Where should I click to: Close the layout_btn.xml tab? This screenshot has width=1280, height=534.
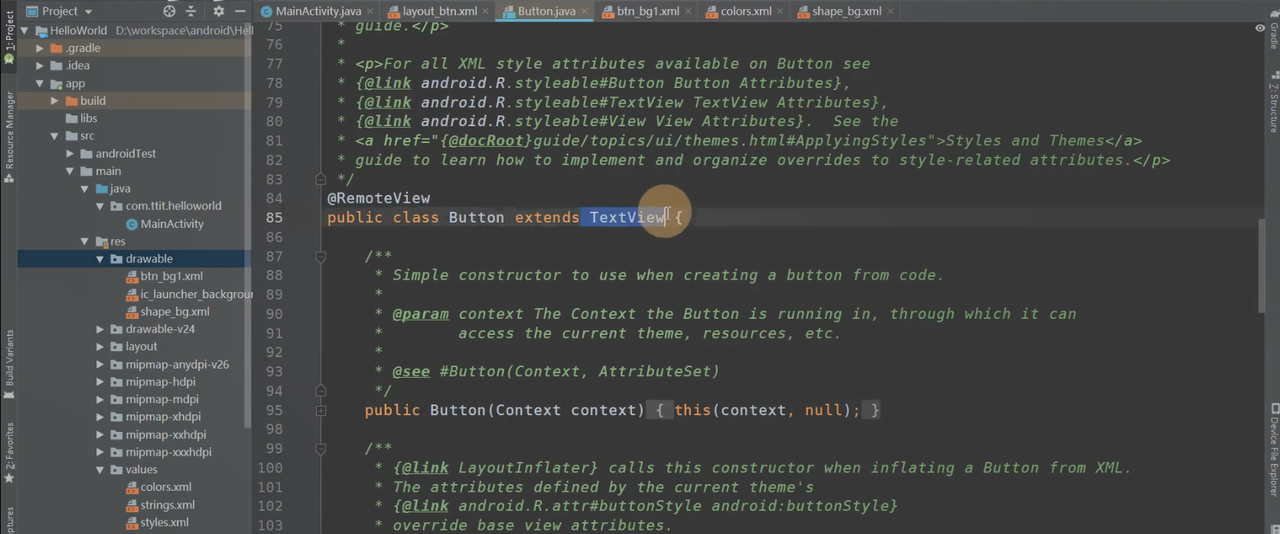point(486,12)
